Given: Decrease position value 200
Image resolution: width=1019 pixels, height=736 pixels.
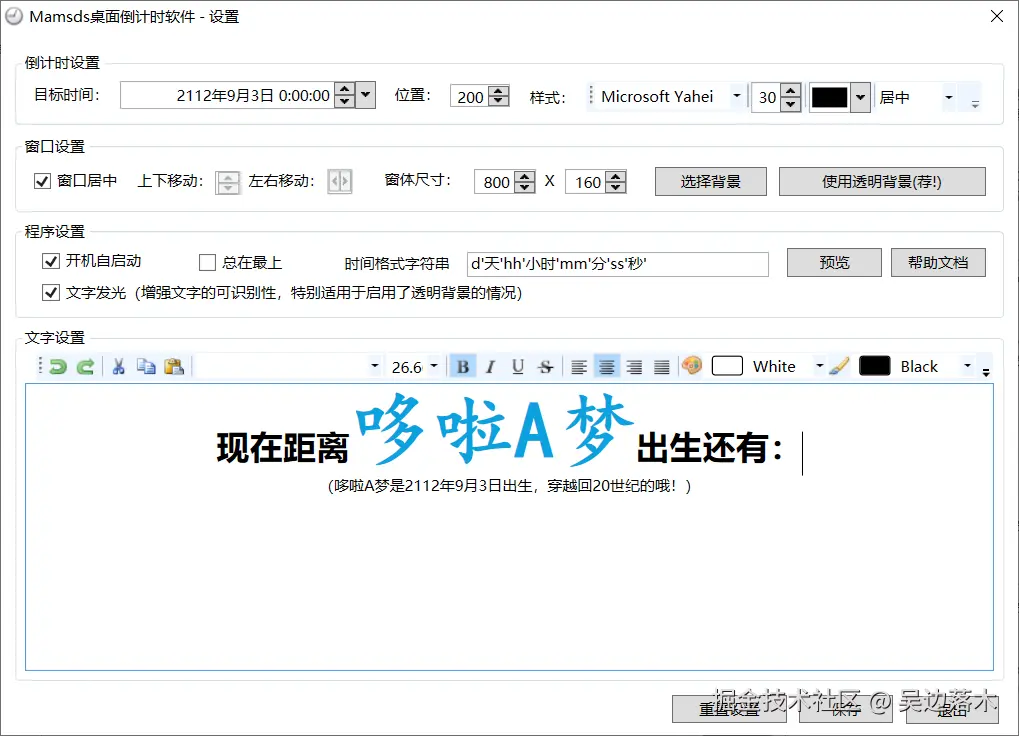Looking at the screenshot, I should [498, 101].
